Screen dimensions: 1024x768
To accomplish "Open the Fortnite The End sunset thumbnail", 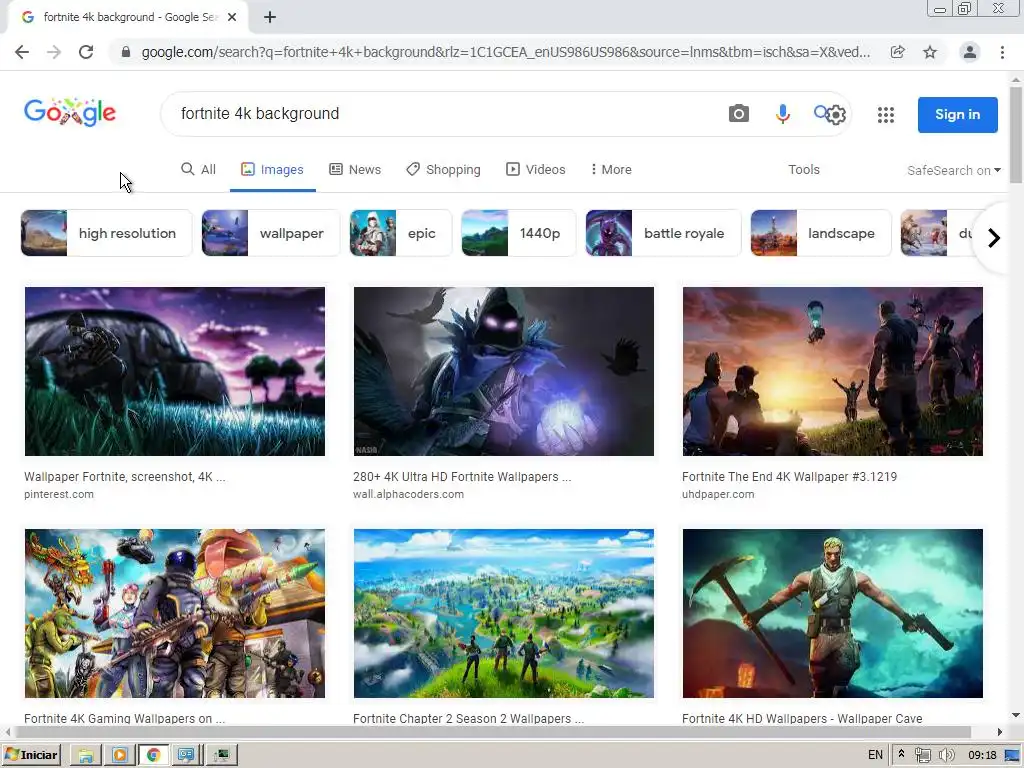I will [833, 372].
